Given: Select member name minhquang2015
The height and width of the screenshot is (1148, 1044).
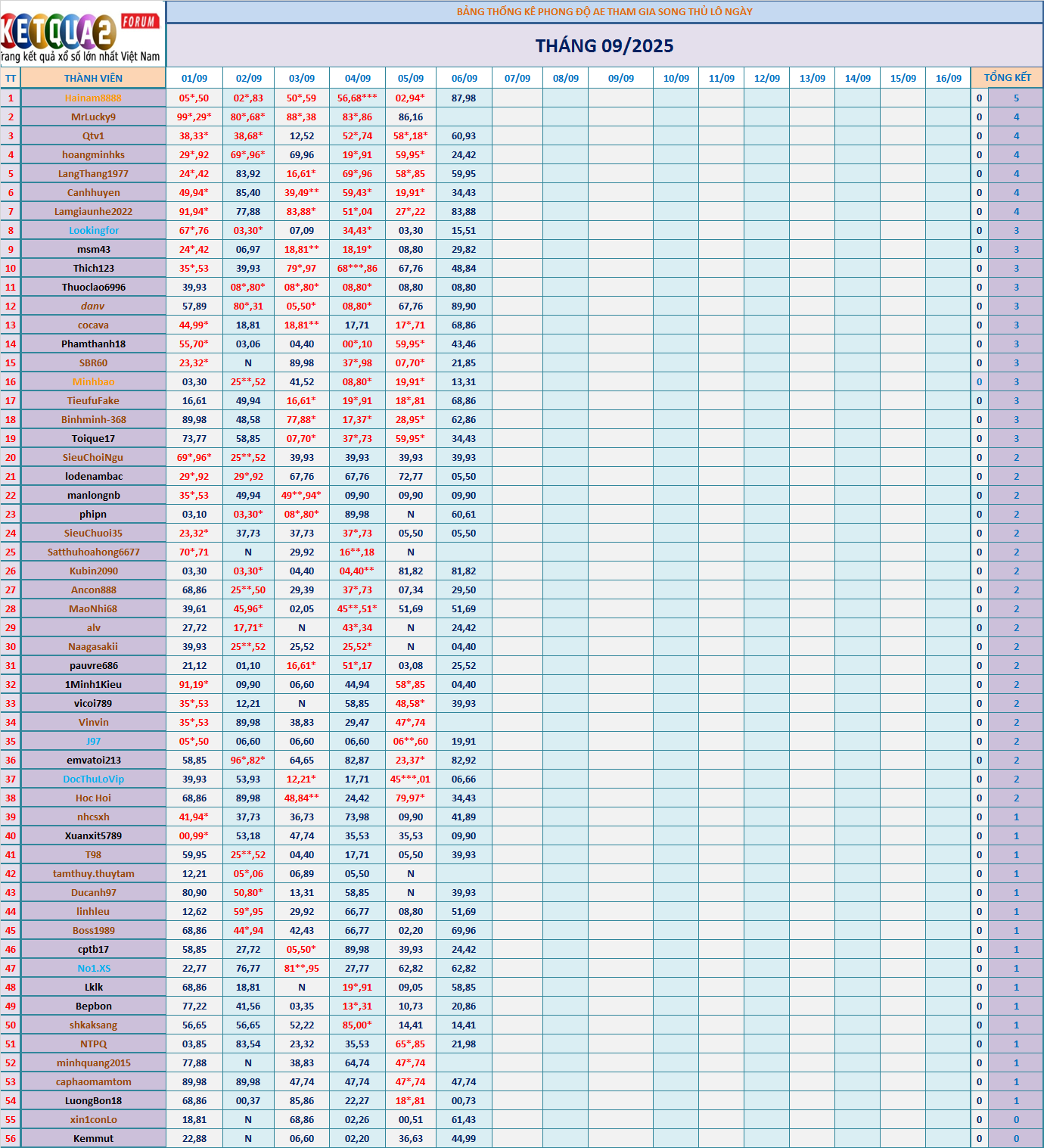Looking at the screenshot, I should tap(94, 1062).
